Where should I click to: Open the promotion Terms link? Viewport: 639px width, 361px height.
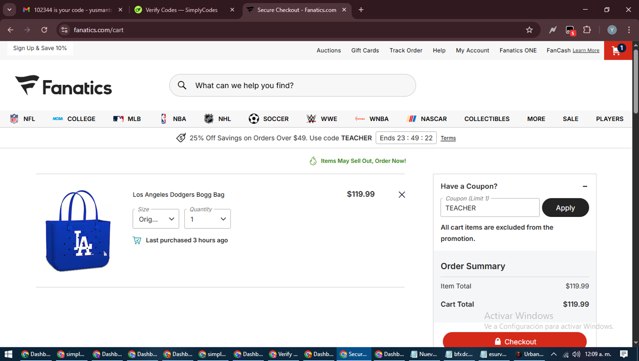448,139
